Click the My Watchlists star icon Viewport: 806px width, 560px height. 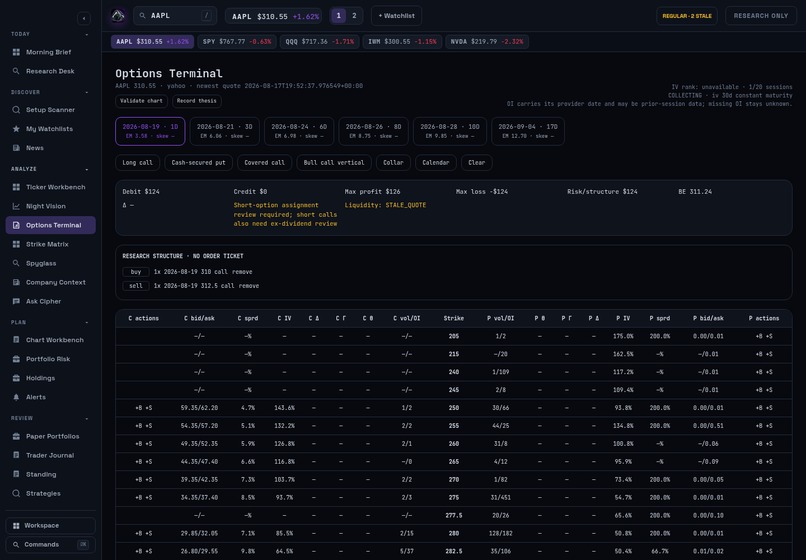coord(16,129)
